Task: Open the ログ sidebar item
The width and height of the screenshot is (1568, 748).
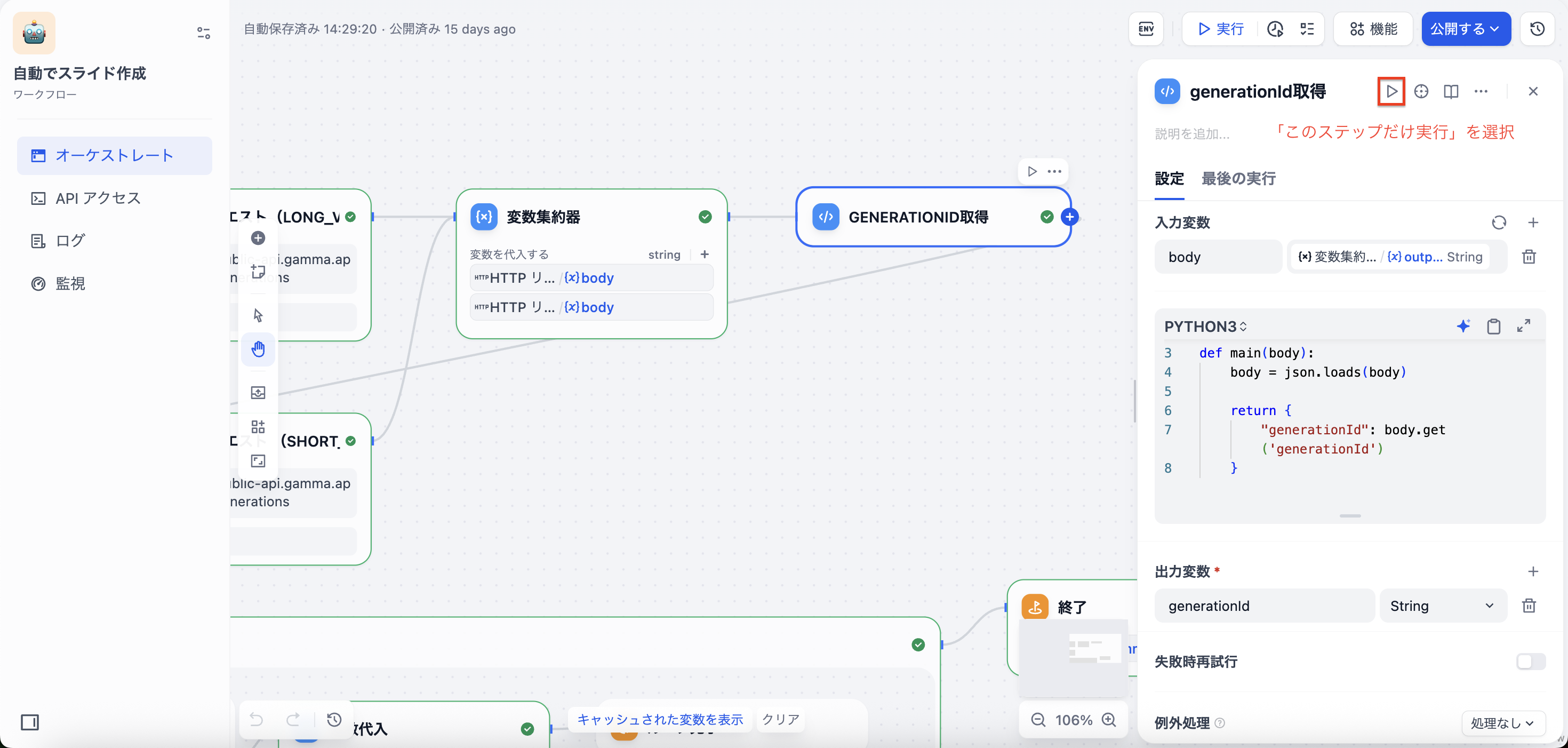Action: click(x=70, y=241)
